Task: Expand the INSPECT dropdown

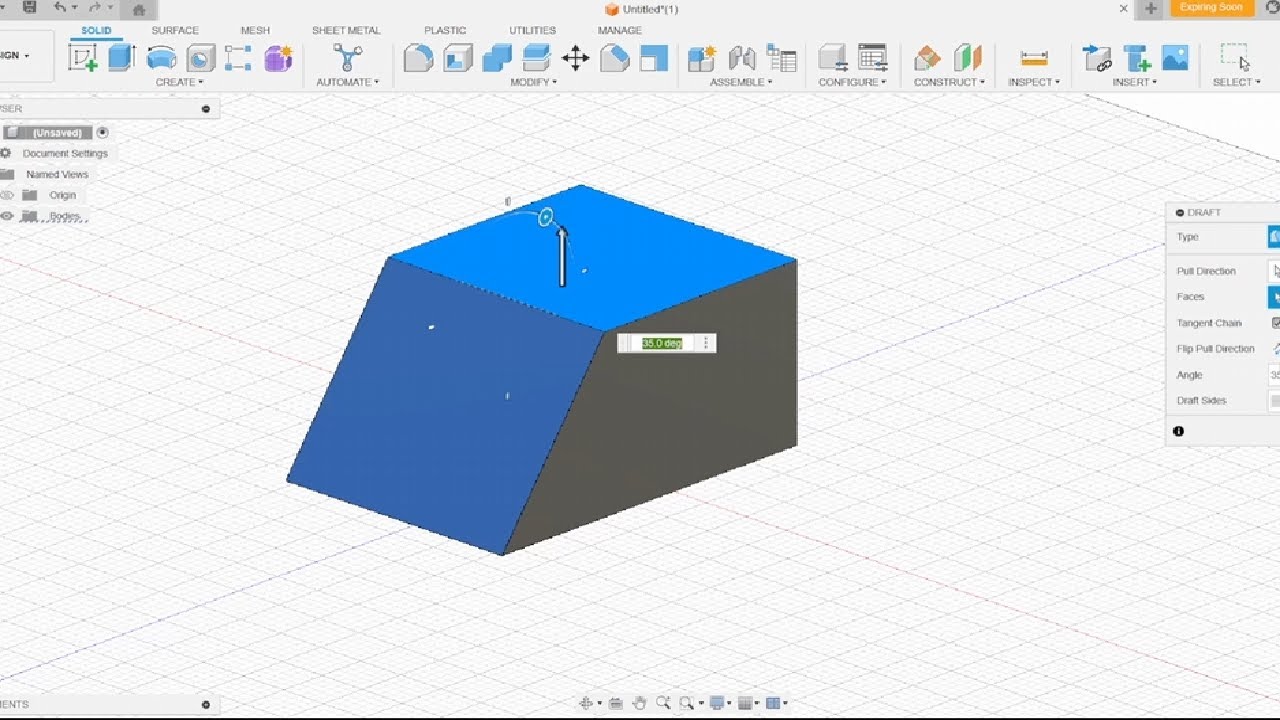Action: click(x=1034, y=82)
